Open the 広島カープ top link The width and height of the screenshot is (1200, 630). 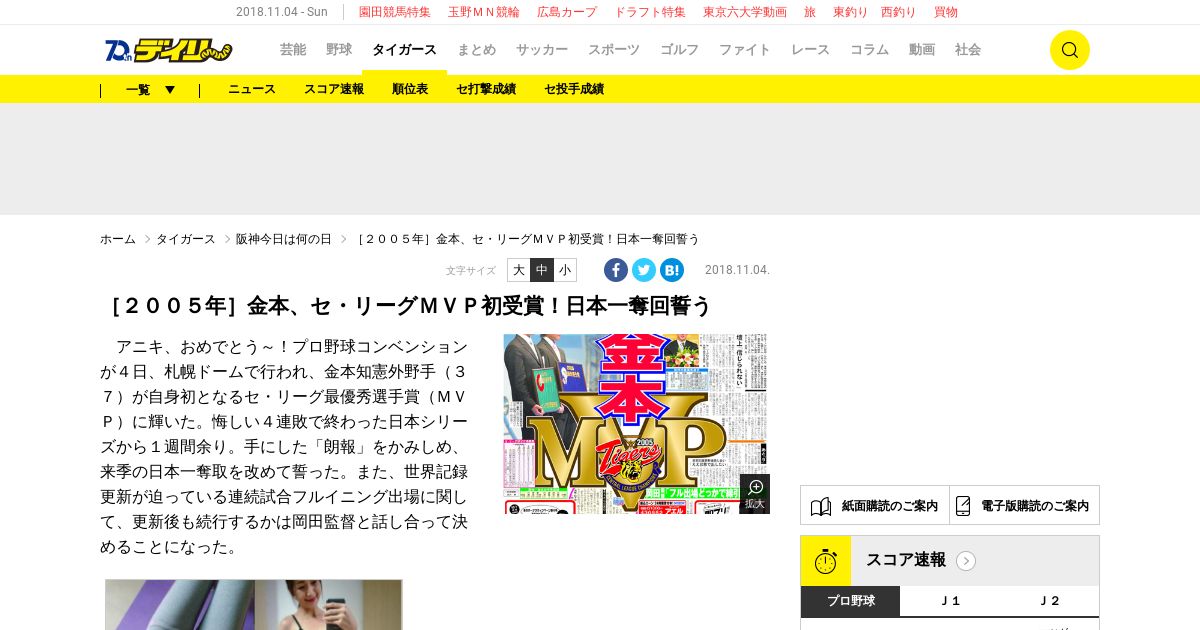pos(567,12)
